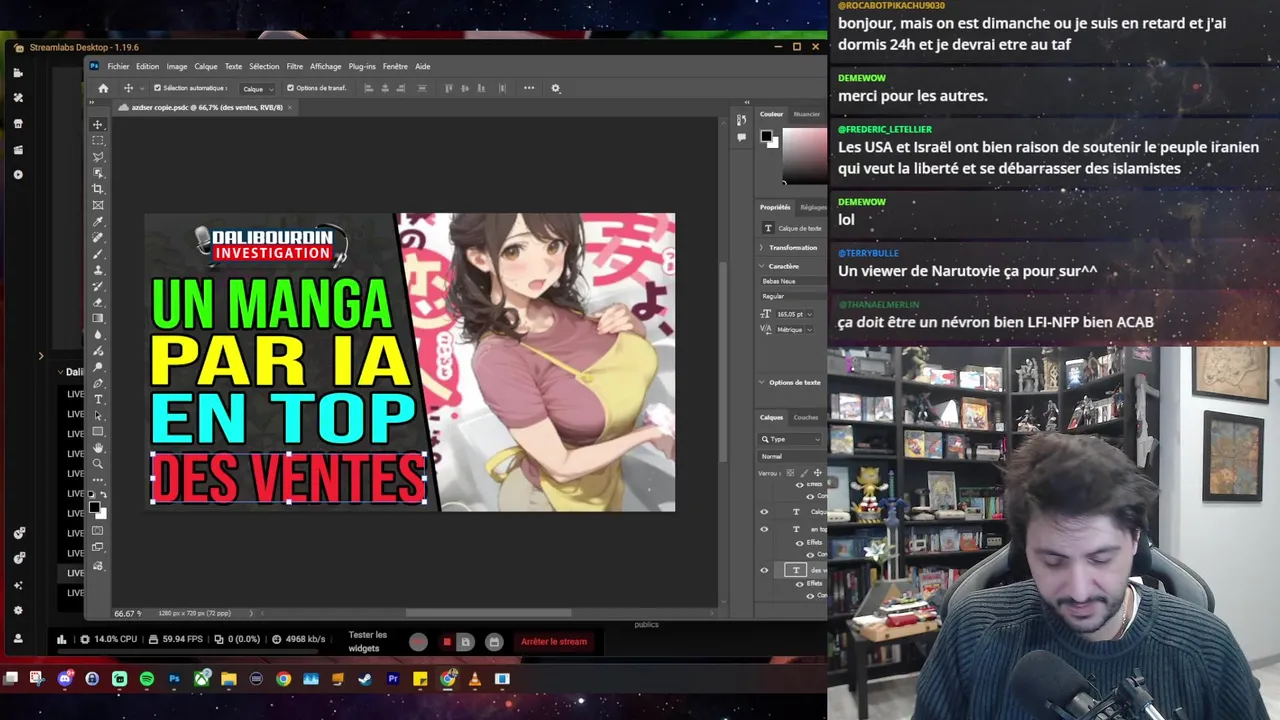This screenshot has height=720, width=1280.
Task: Click the Couleur panel foreground swatch
Action: [765, 137]
